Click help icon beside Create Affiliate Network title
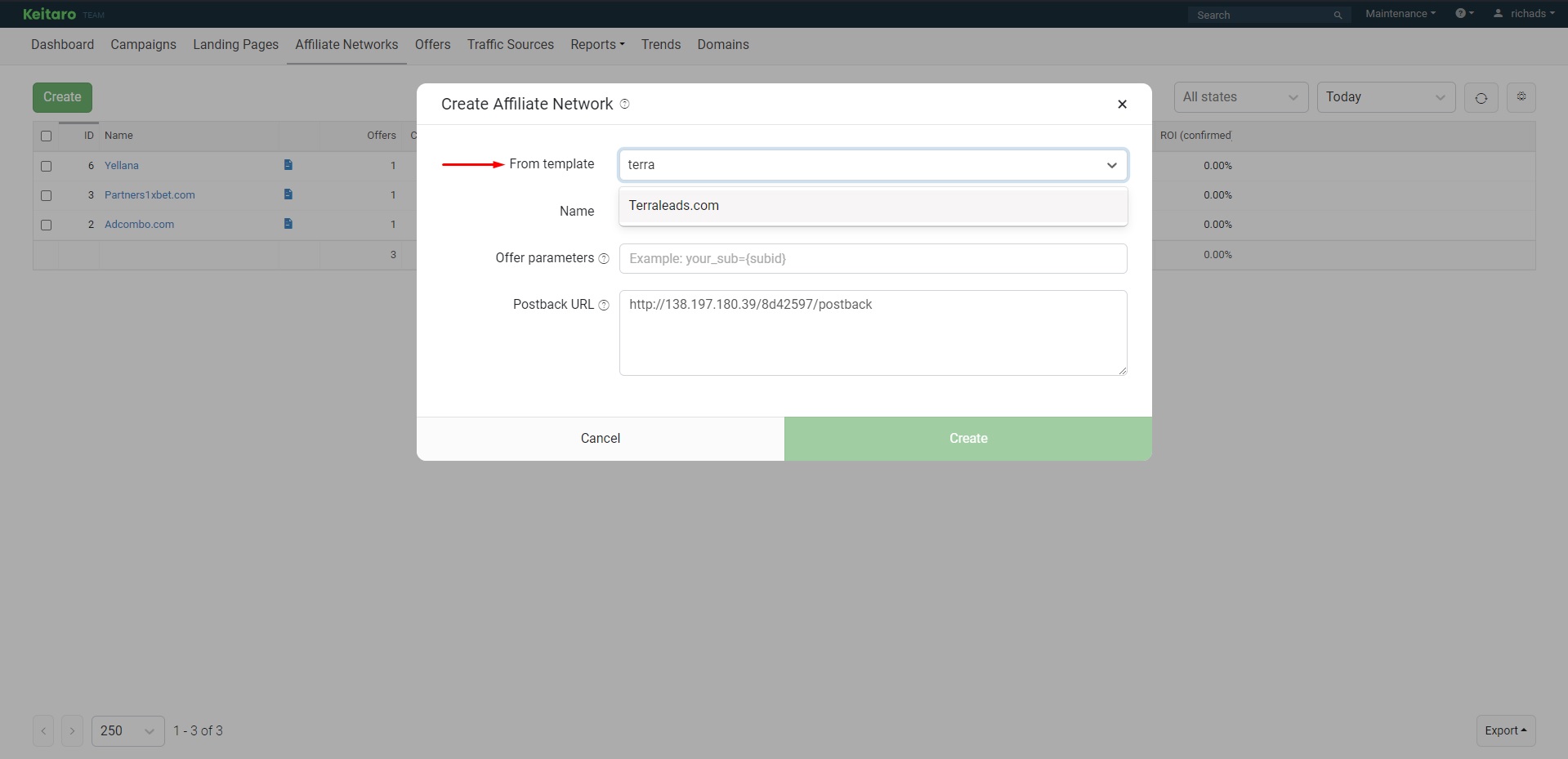1568x759 pixels. click(x=624, y=104)
